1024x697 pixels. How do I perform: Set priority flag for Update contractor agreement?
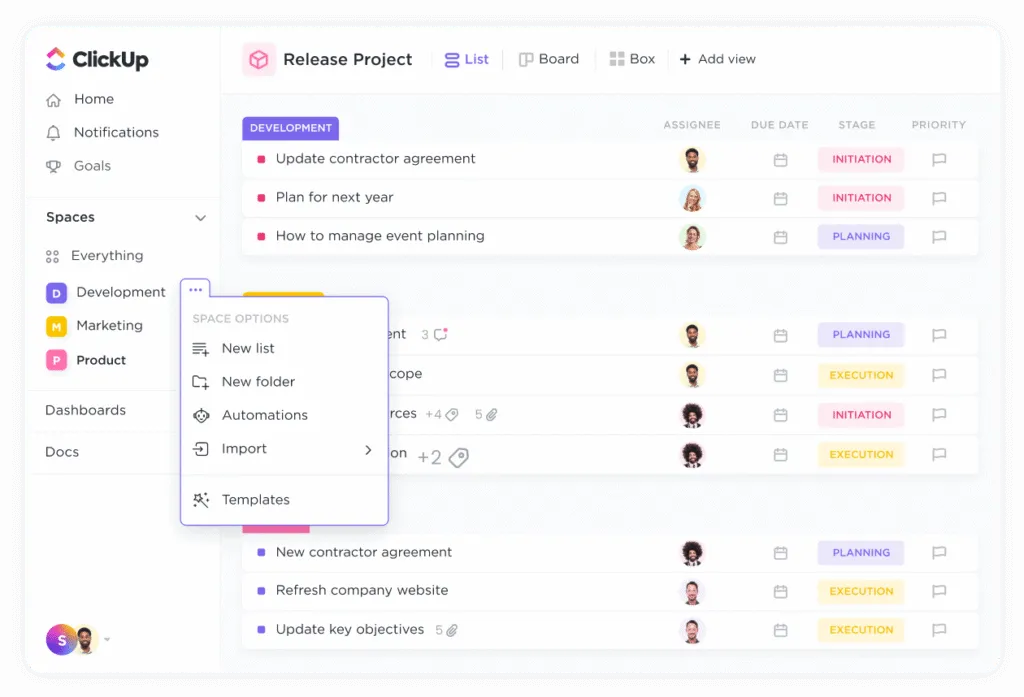(x=939, y=159)
